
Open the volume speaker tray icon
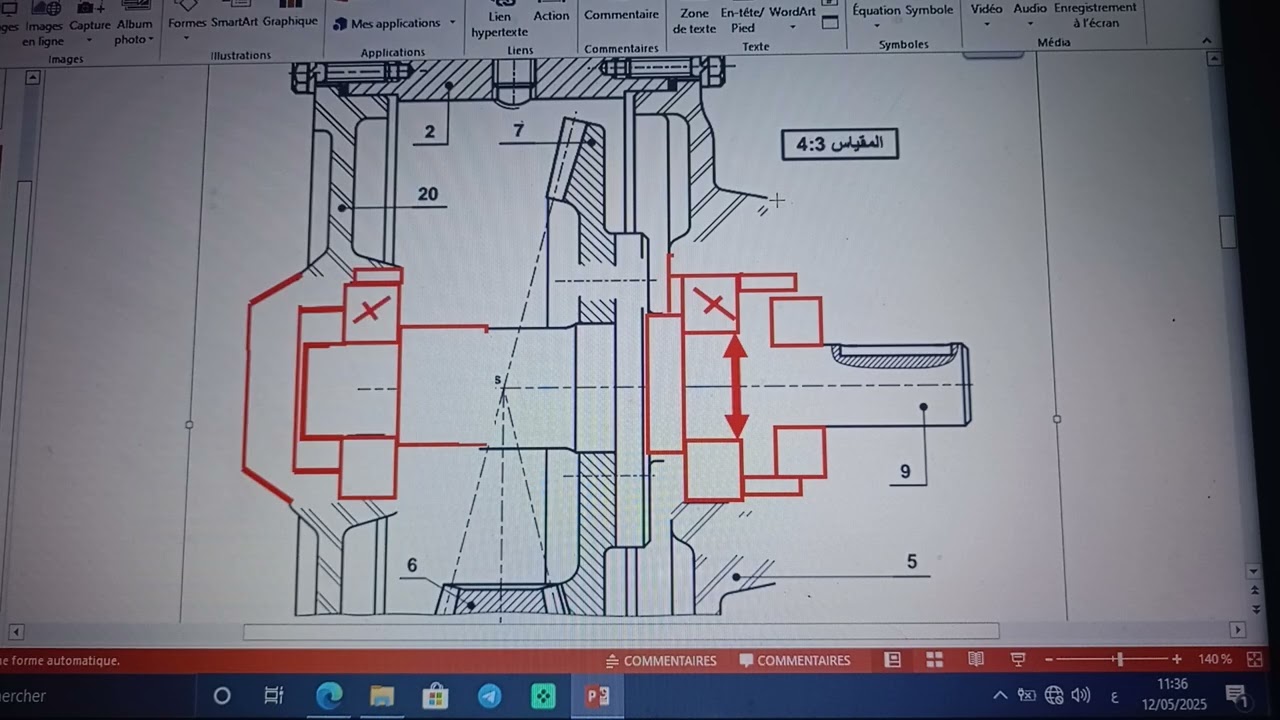pyautogui.click(x=1081, y=696)
